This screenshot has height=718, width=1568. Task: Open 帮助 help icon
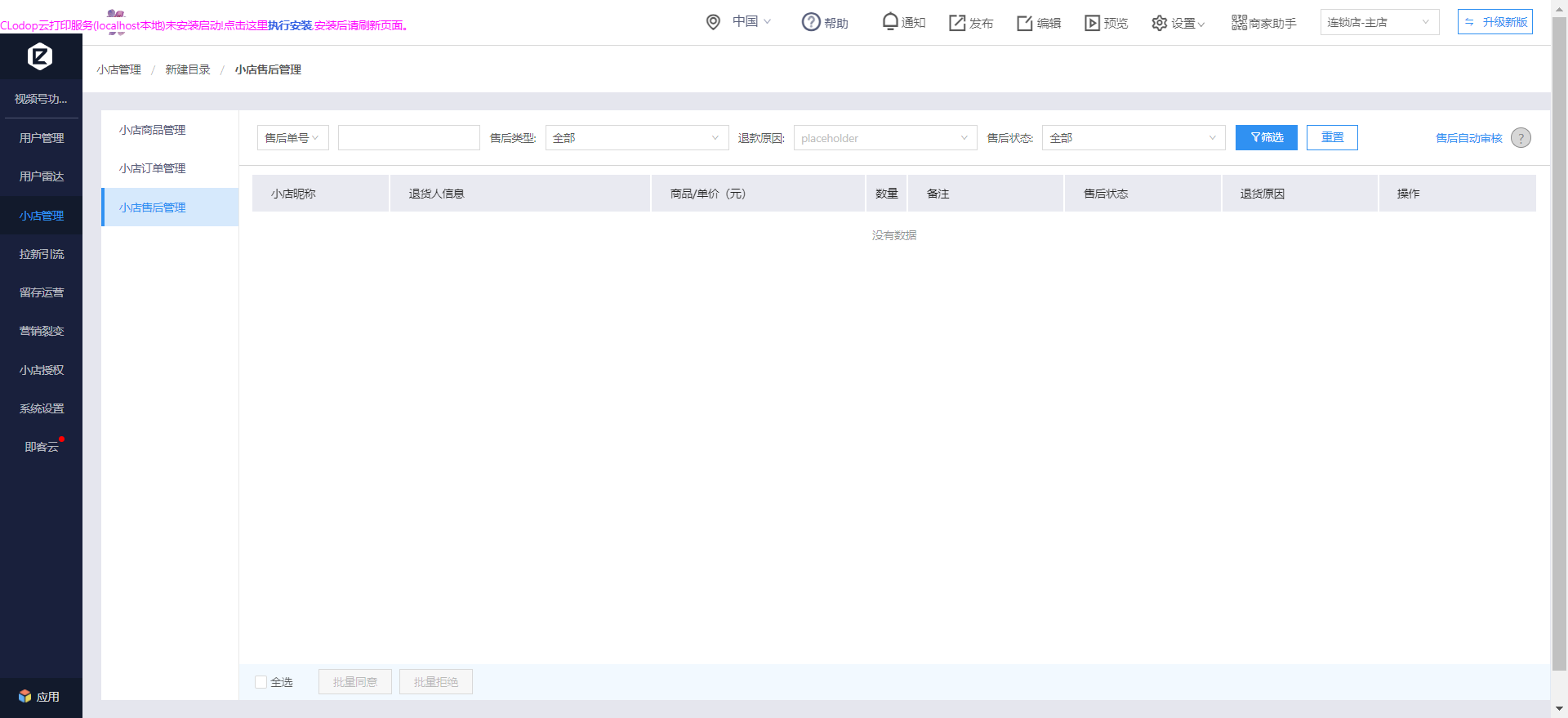tap(811, 22)
